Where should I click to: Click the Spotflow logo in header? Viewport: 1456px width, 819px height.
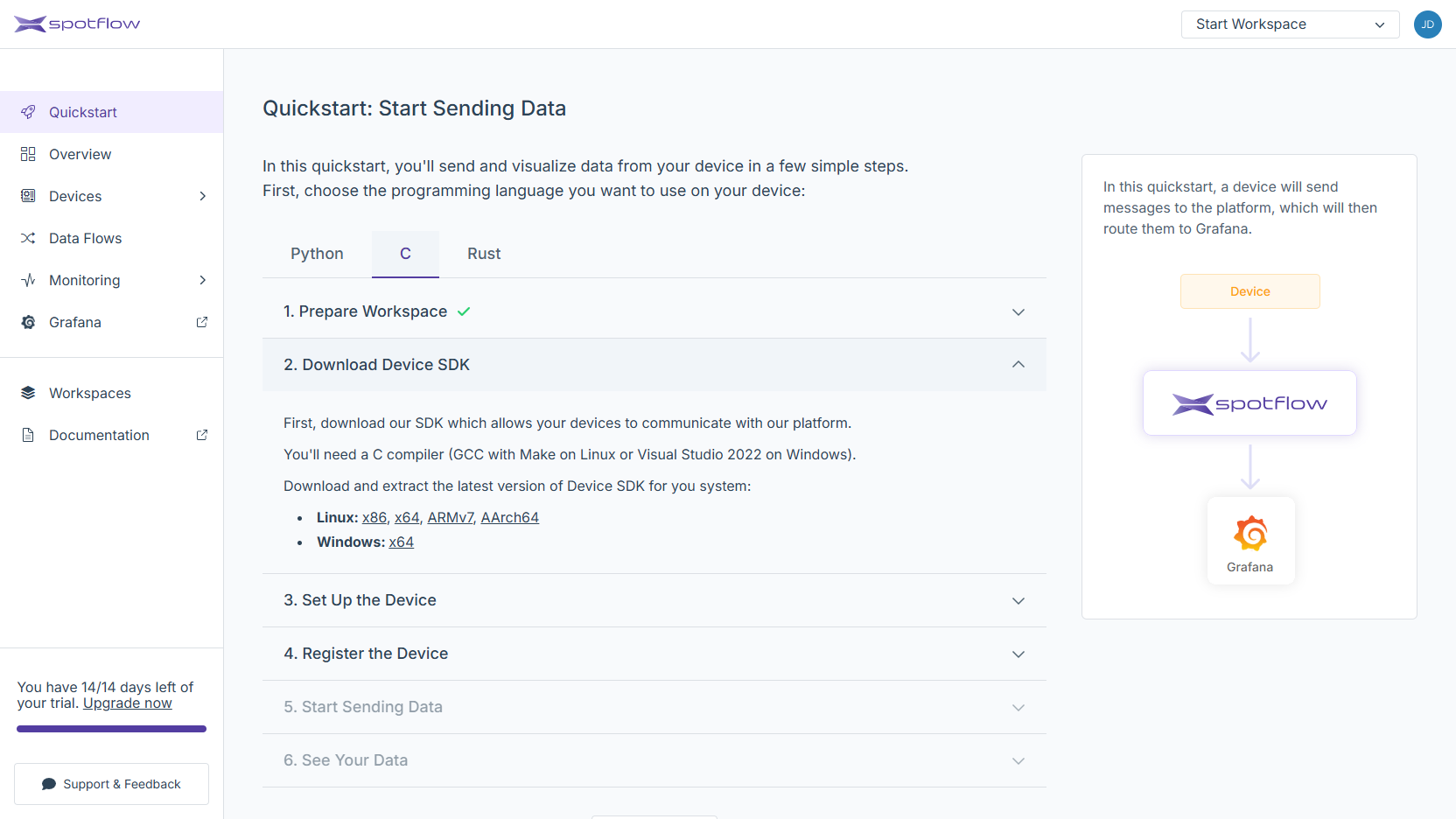(x=77, y=24)
